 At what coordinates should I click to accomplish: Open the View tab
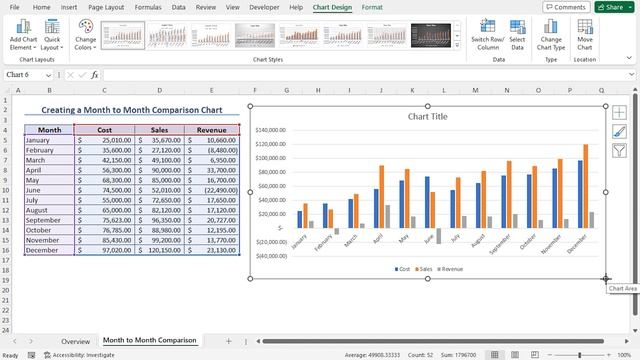233,7
